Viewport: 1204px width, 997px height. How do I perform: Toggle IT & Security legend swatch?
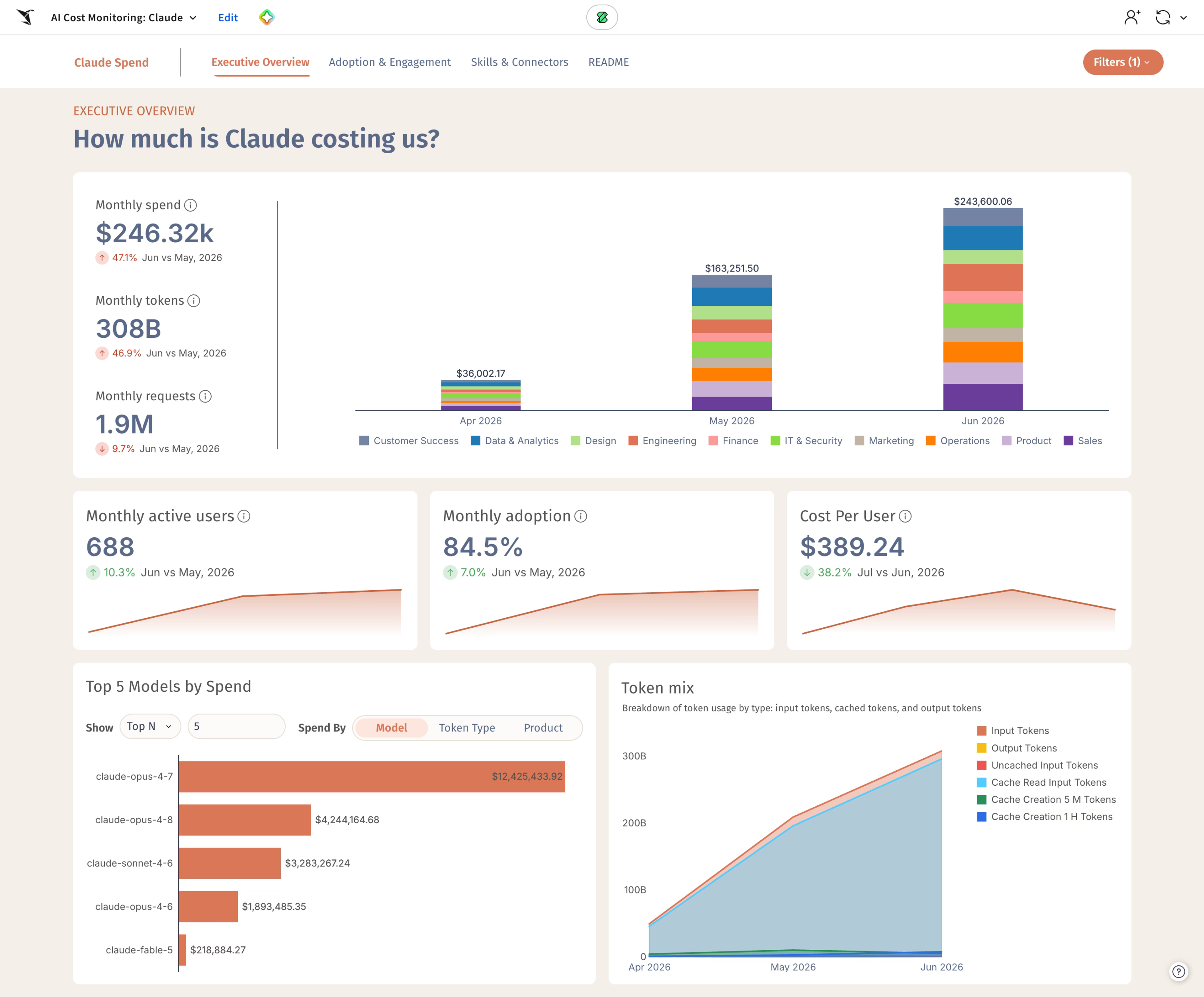click(775, 441)
